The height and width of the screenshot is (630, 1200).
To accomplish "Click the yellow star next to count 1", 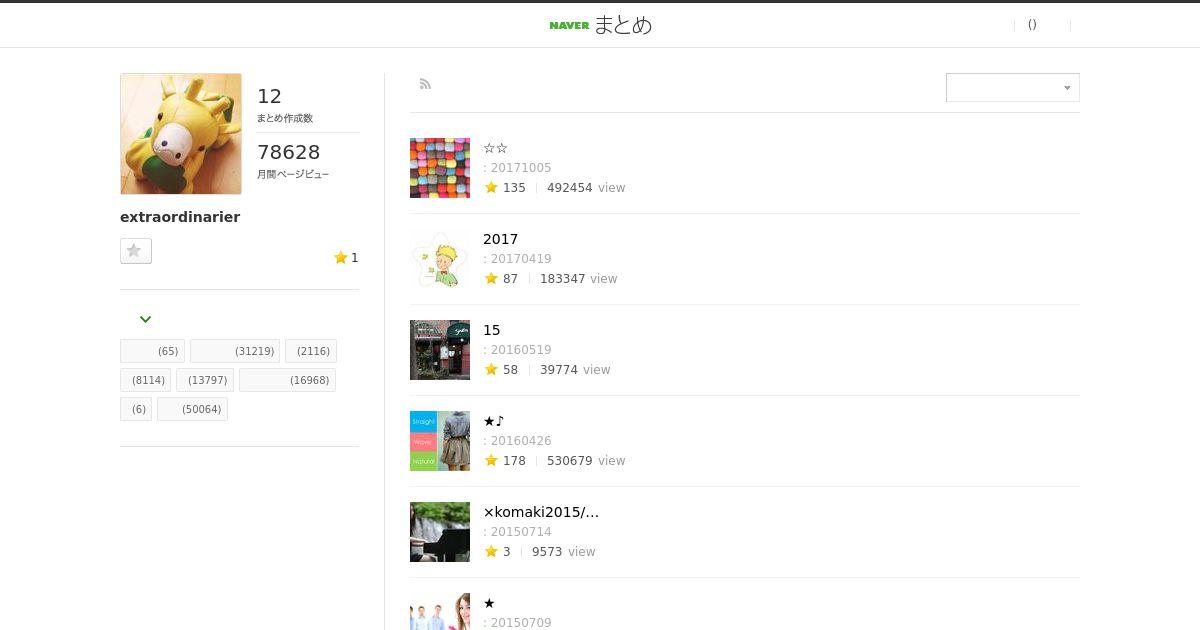I will [x=340, y=257].
